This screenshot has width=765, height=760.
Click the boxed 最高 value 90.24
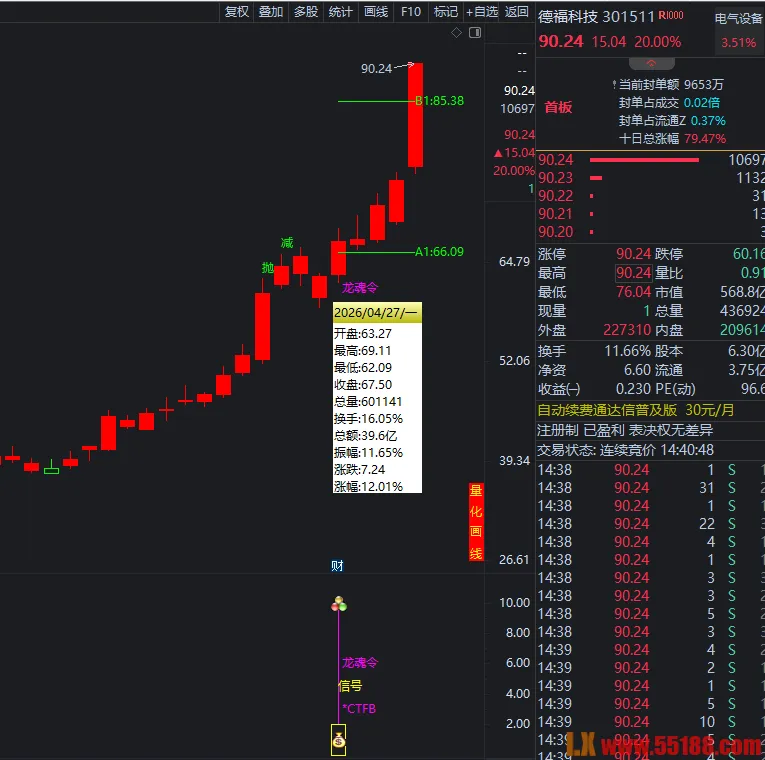tap(634, 273)
